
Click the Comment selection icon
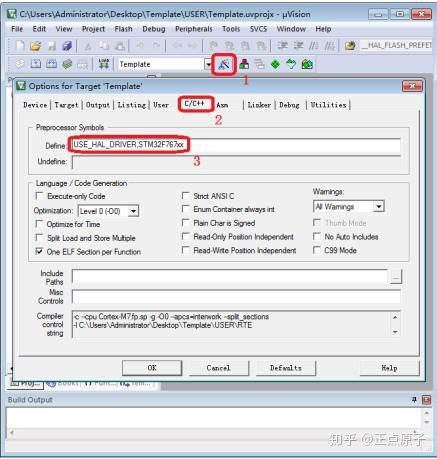click(313, 46)
